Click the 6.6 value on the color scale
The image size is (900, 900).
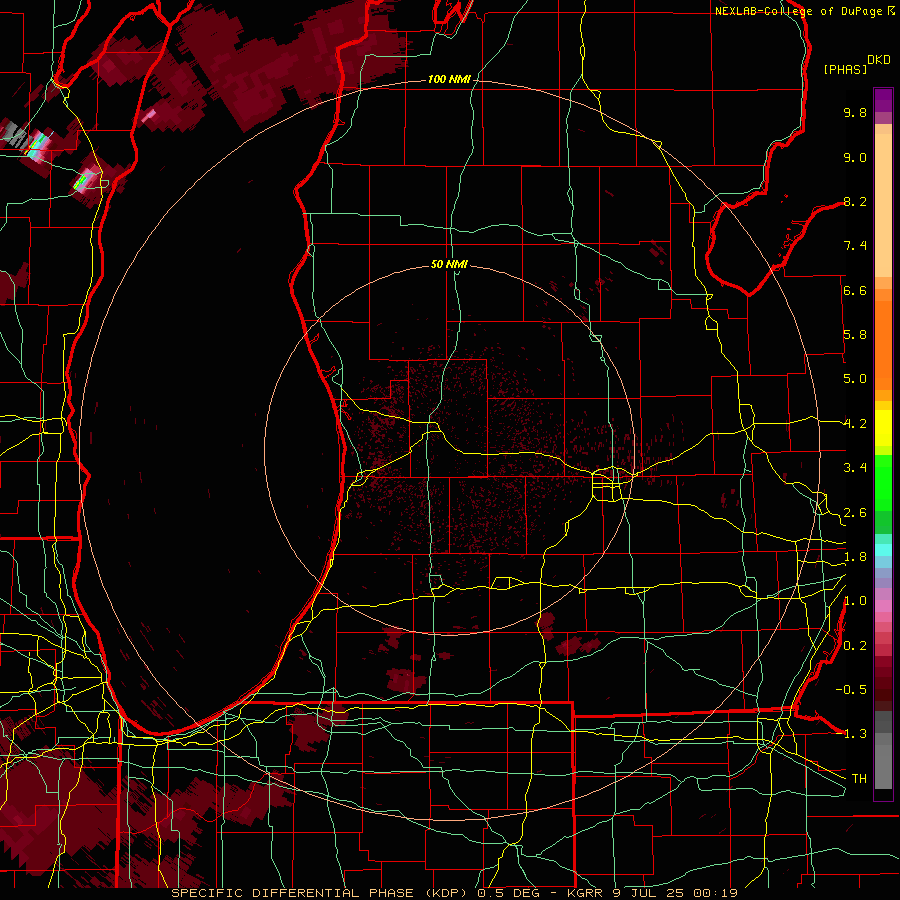pos(855,290)
